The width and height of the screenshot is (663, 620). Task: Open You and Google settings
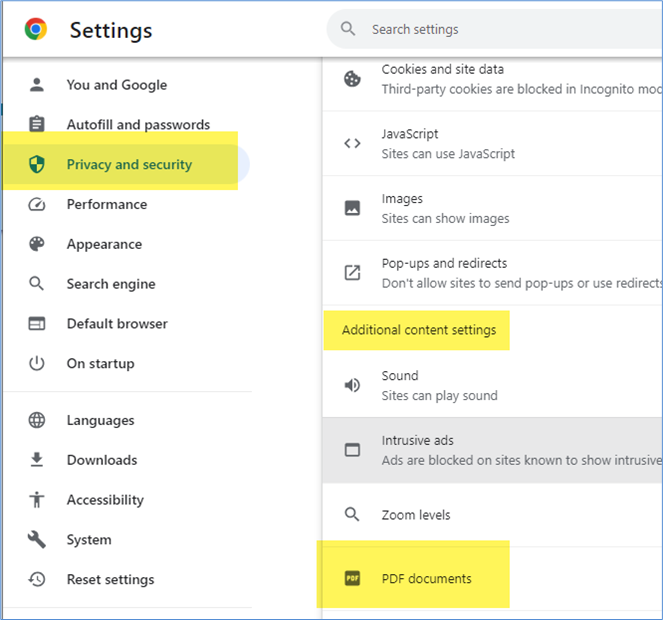tap(116, 85)
